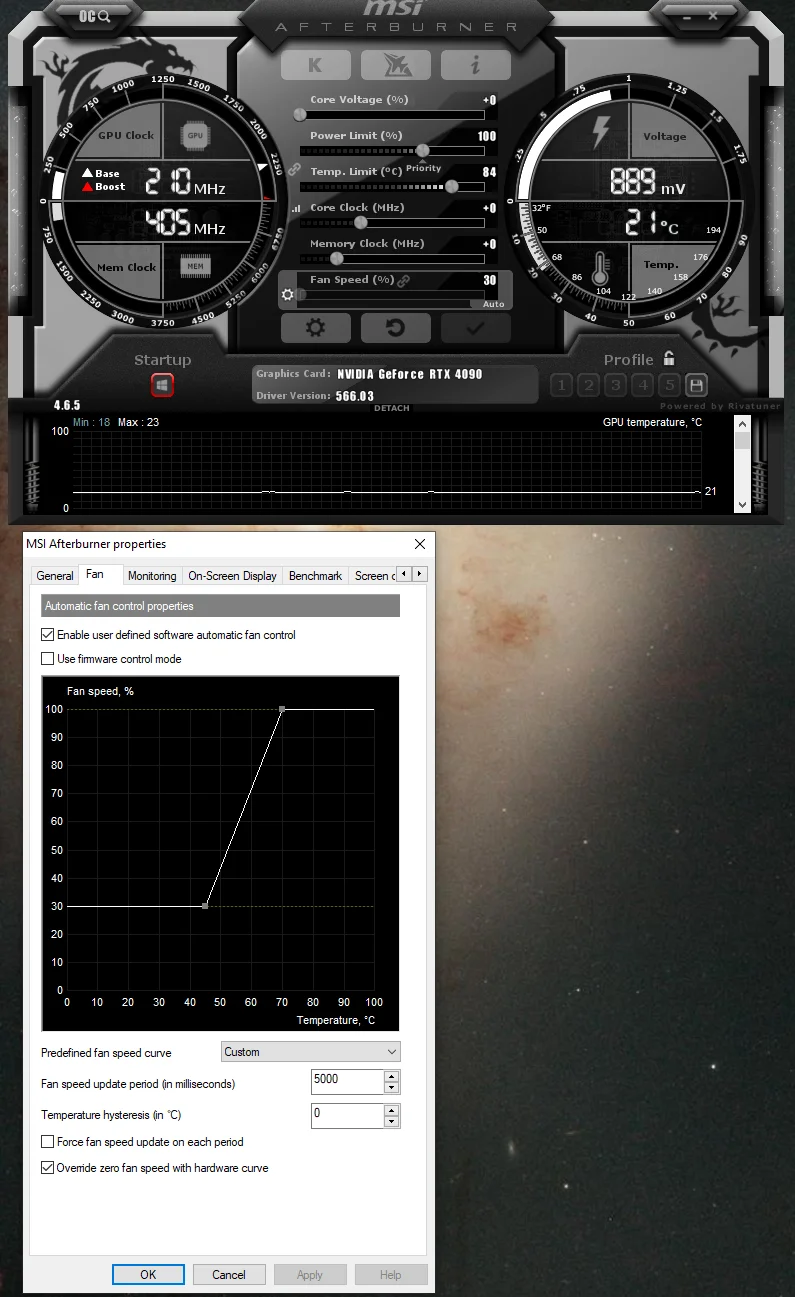This screenshot has width=795, height=1297.
Task: Click the voltage lightning bolt icon
Action: pos(601,132)
